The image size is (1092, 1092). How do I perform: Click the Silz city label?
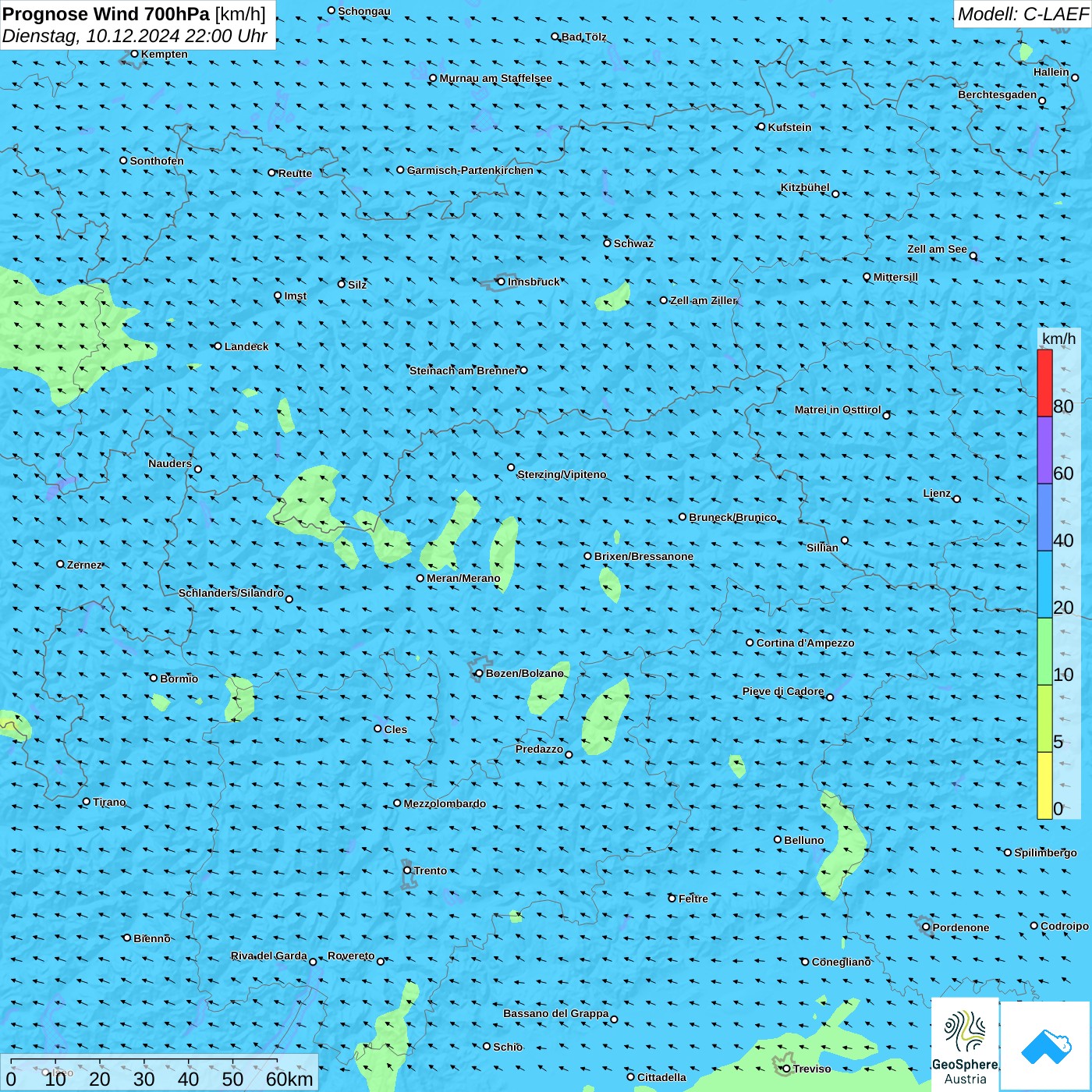[x=357, y=285]
